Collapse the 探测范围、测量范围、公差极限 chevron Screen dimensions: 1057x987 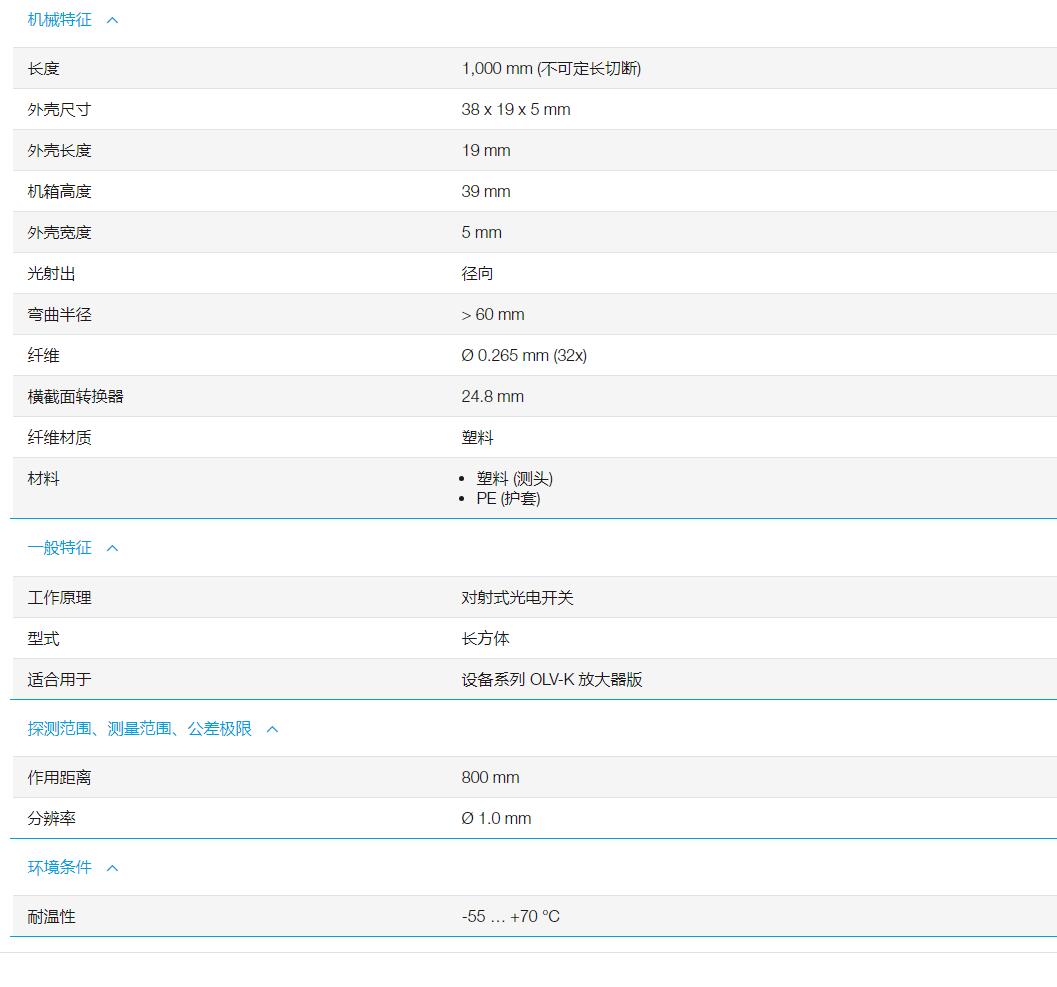click(271, 729)
